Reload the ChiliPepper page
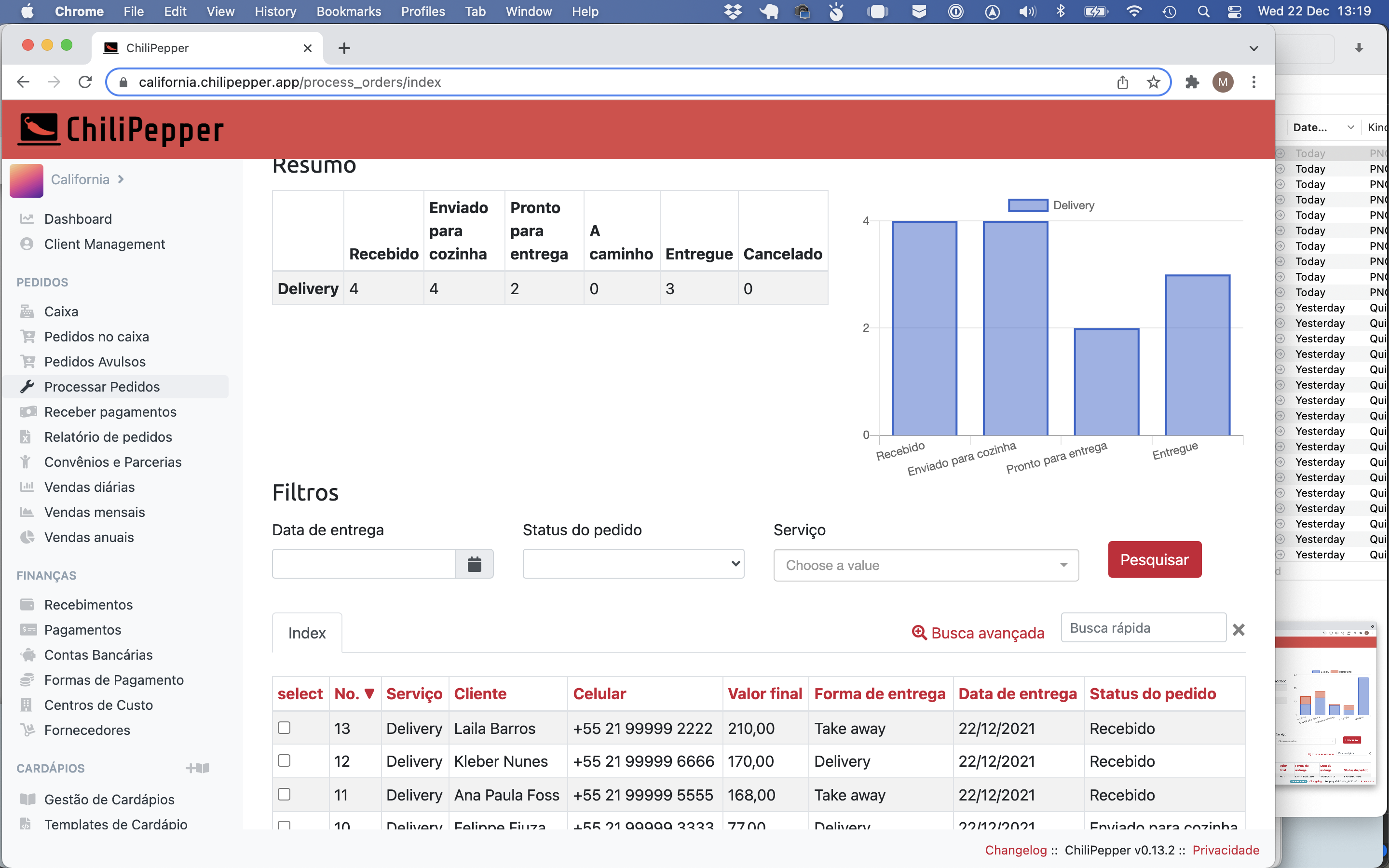This screenshot has height=868, width=1389. [85, 82]
